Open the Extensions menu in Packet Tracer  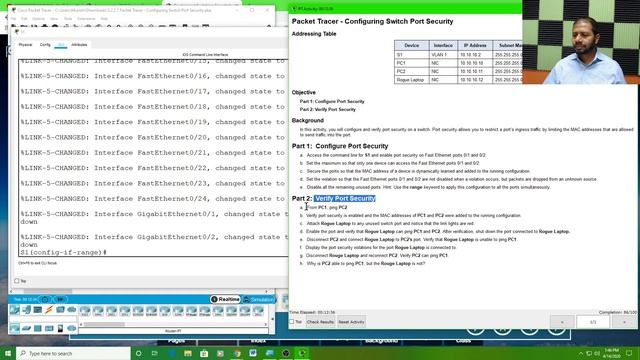[86, 18]
